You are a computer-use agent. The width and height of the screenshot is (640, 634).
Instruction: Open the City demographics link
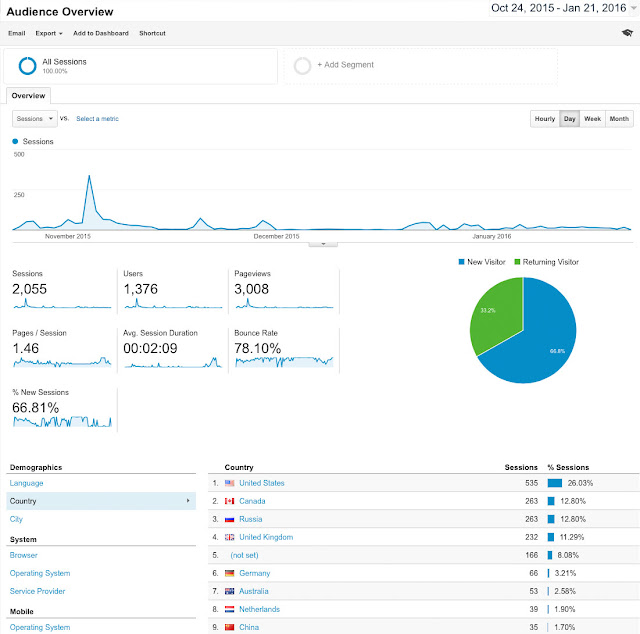[16, 519]
